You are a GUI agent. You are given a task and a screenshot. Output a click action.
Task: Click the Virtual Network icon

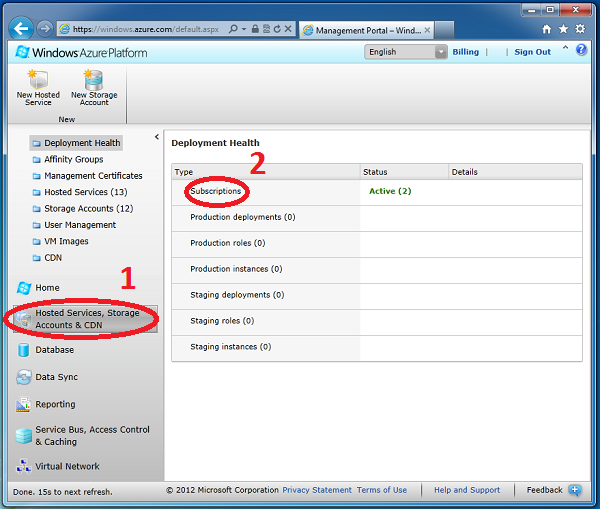(x=23, y=466)
